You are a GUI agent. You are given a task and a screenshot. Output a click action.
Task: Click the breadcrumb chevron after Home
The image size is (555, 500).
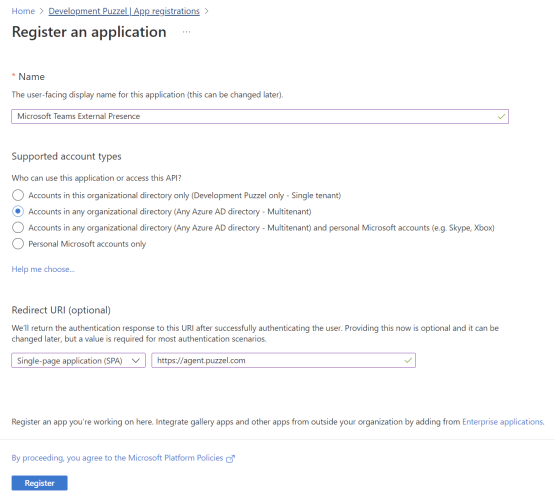(x=41, y=11)
